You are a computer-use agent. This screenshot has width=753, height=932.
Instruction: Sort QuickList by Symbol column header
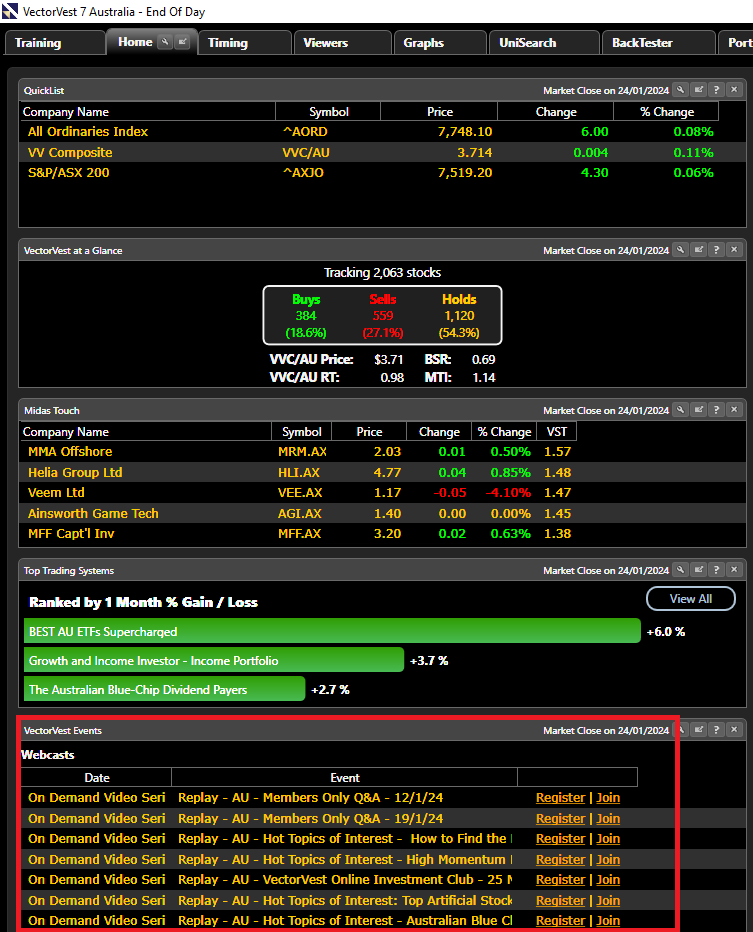tap(328, 112)
